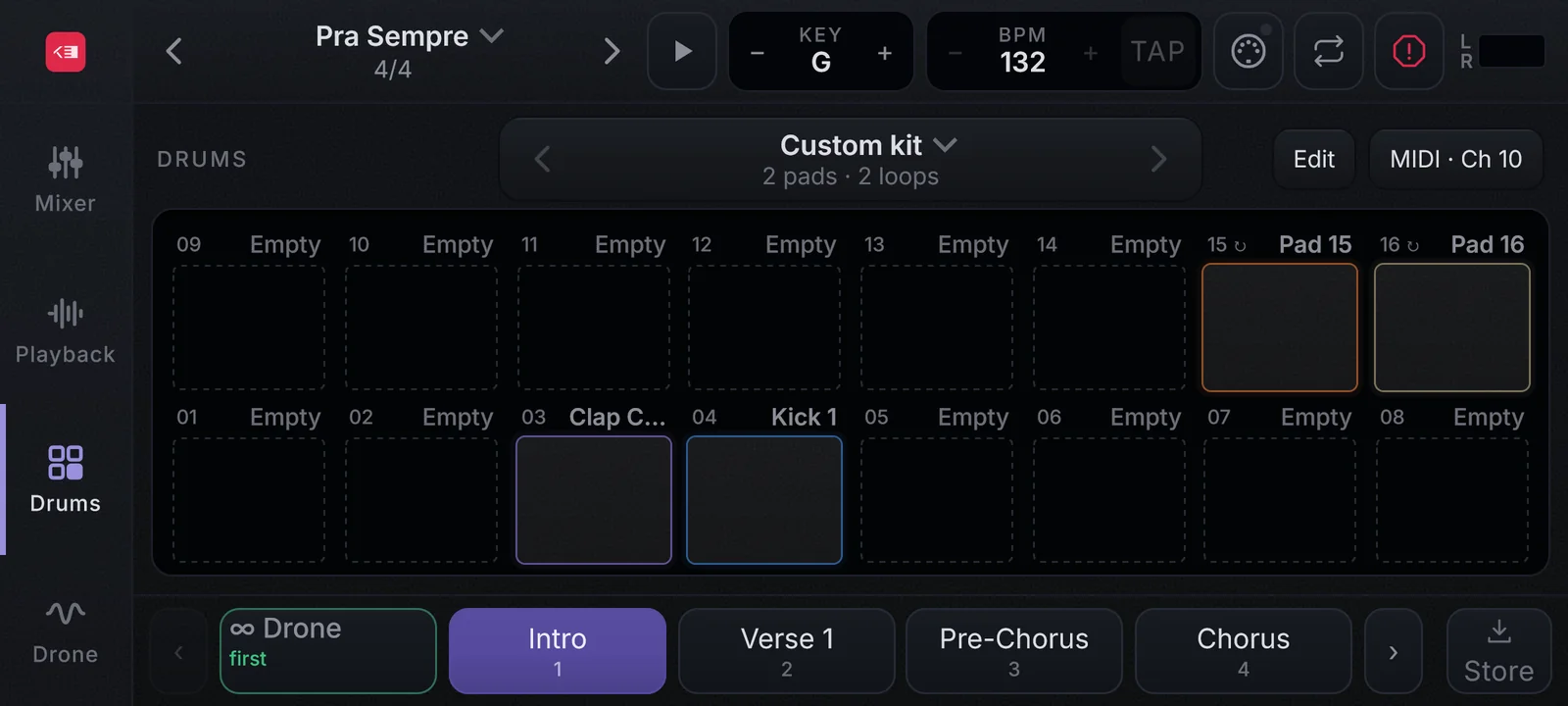Jump to the Chorus section
This screenshot has width=1568, height=706.
1244,651
